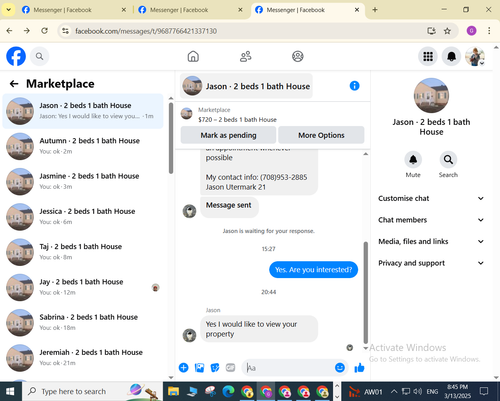
Task: Go to the Home feed icon
Action: click(x=193, y=56)
